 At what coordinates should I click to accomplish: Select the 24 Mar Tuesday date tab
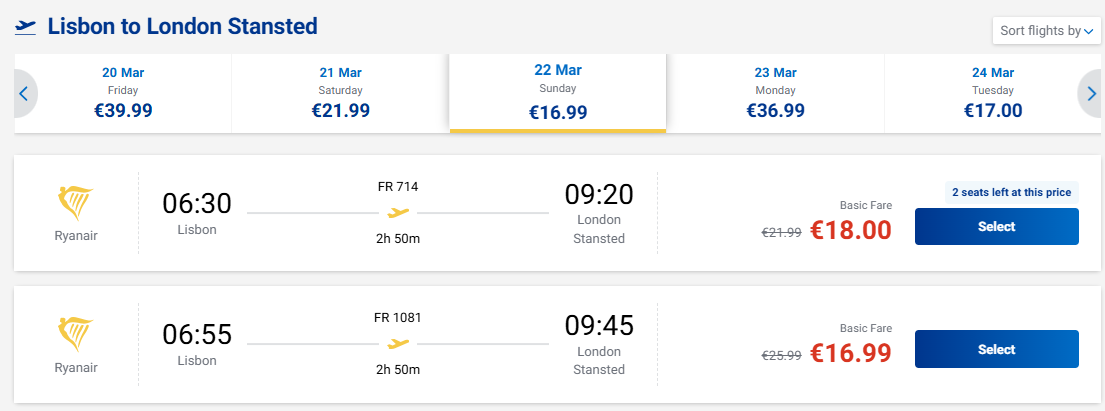pos(993,94)
